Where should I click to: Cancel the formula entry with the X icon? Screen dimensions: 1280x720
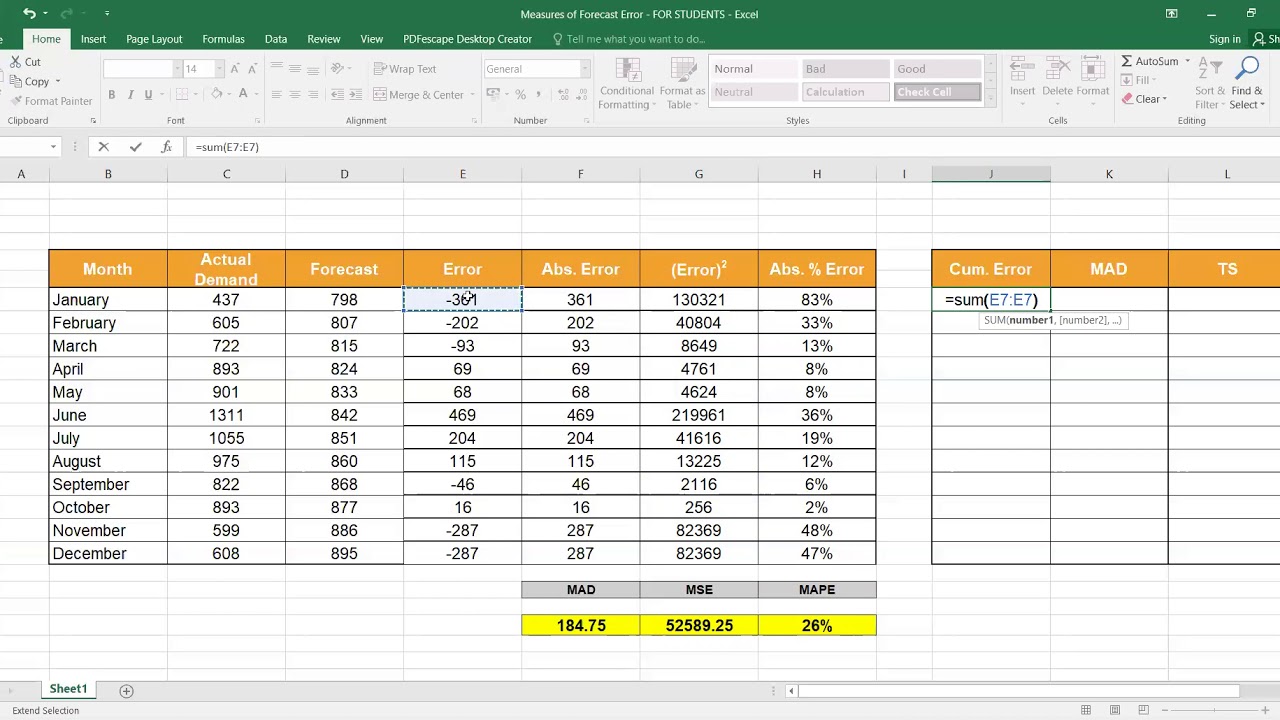[103, 147]
